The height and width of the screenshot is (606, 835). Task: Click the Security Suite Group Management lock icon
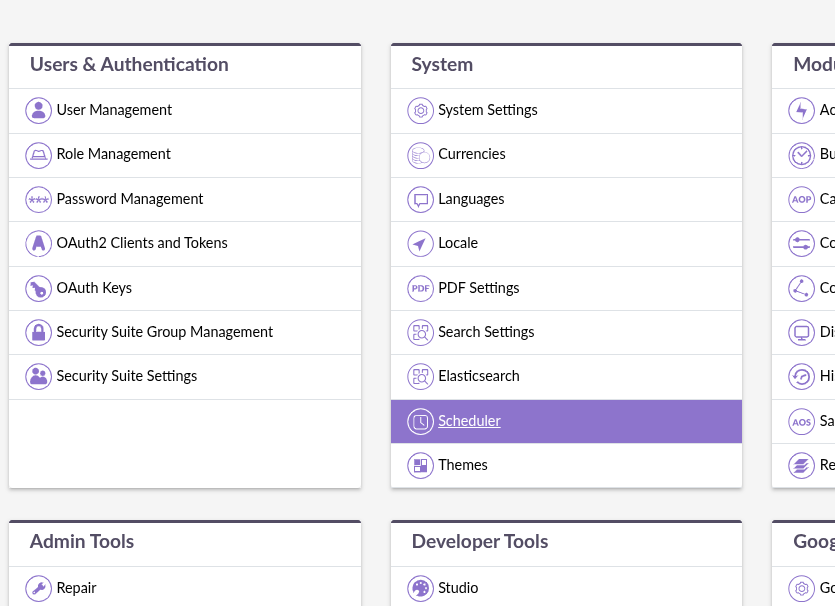coord(38,332)
